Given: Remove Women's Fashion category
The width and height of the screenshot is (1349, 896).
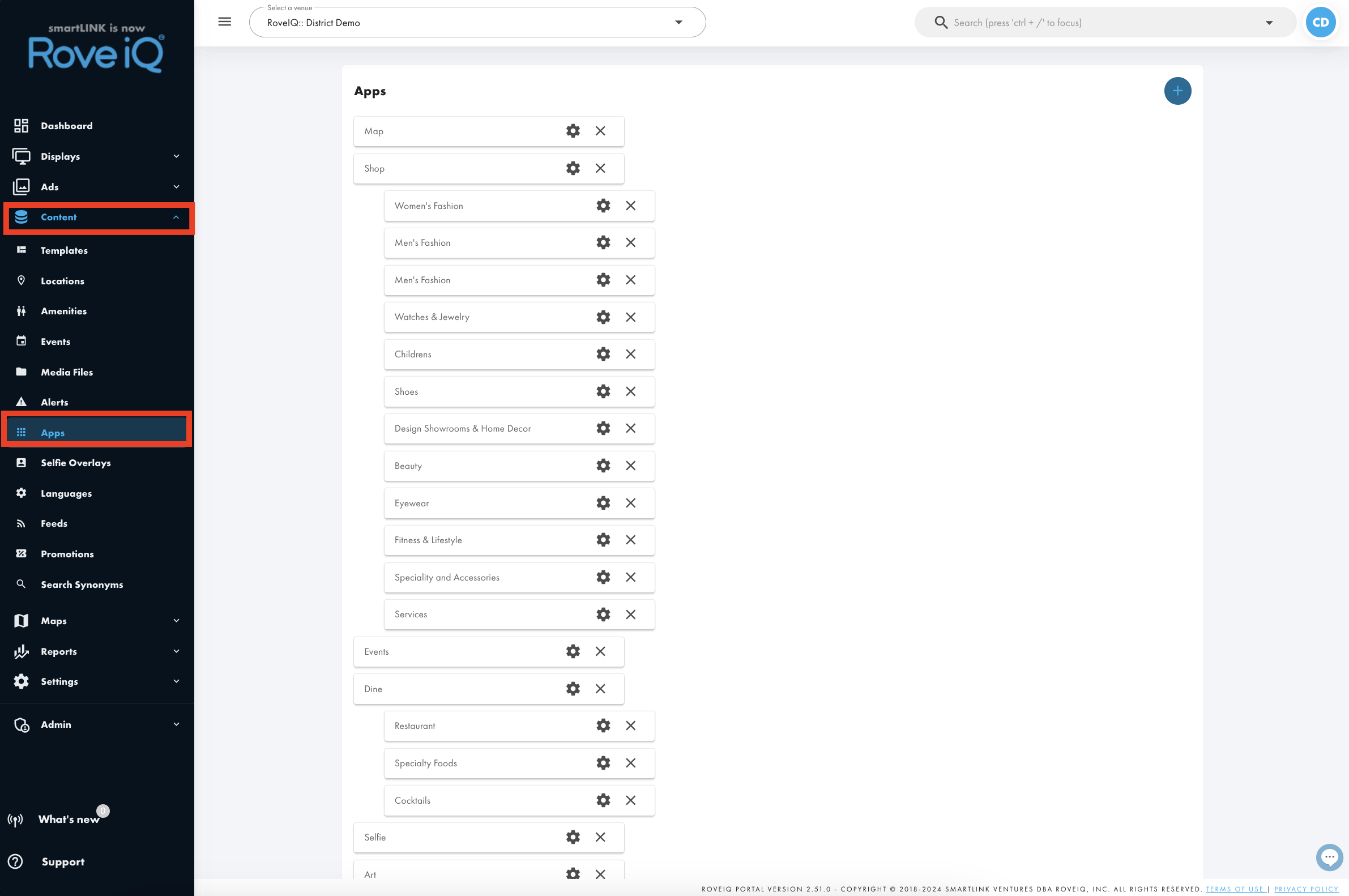Looking at the screenshot, I should [x=630, y=206].
